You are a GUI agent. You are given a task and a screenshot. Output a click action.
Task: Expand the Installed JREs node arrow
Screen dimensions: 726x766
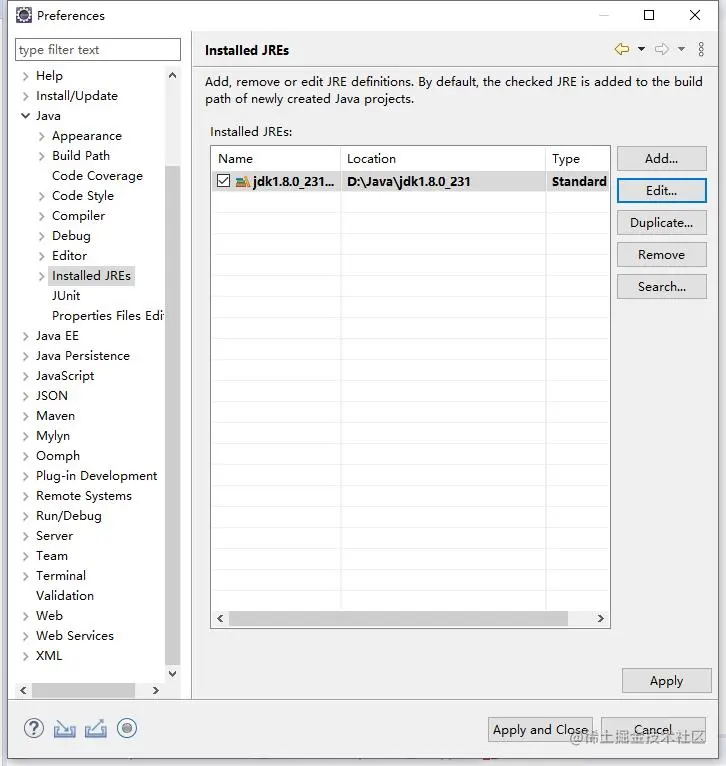tap(42, 277)
